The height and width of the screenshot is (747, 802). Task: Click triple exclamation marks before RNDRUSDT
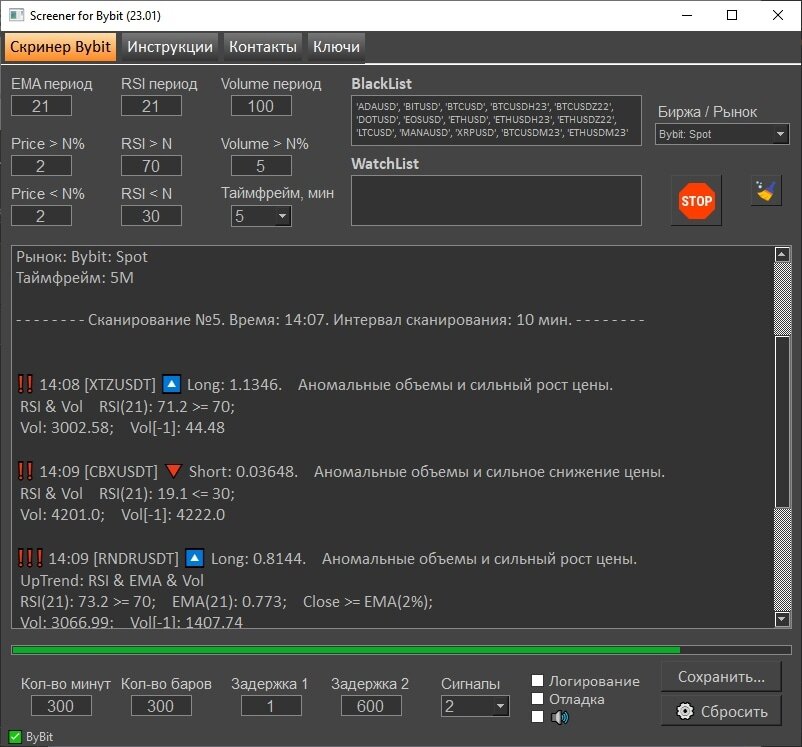pos(30,558)
